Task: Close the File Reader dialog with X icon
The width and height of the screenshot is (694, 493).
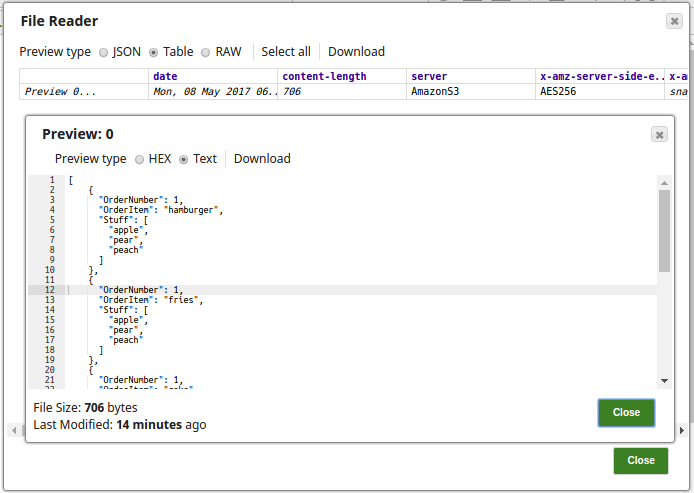Action: pos(675,21)
